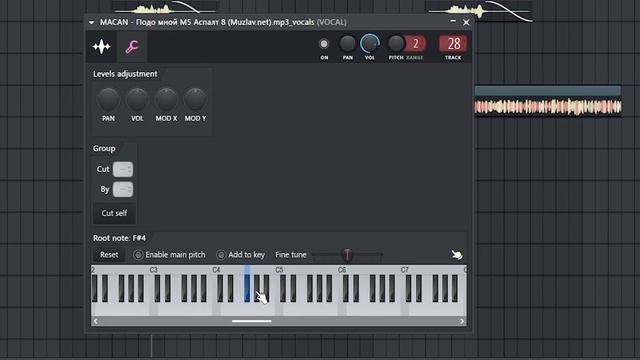640x360 pixels.
Task: Enable the main pitch option
Action: click(170, 255)
